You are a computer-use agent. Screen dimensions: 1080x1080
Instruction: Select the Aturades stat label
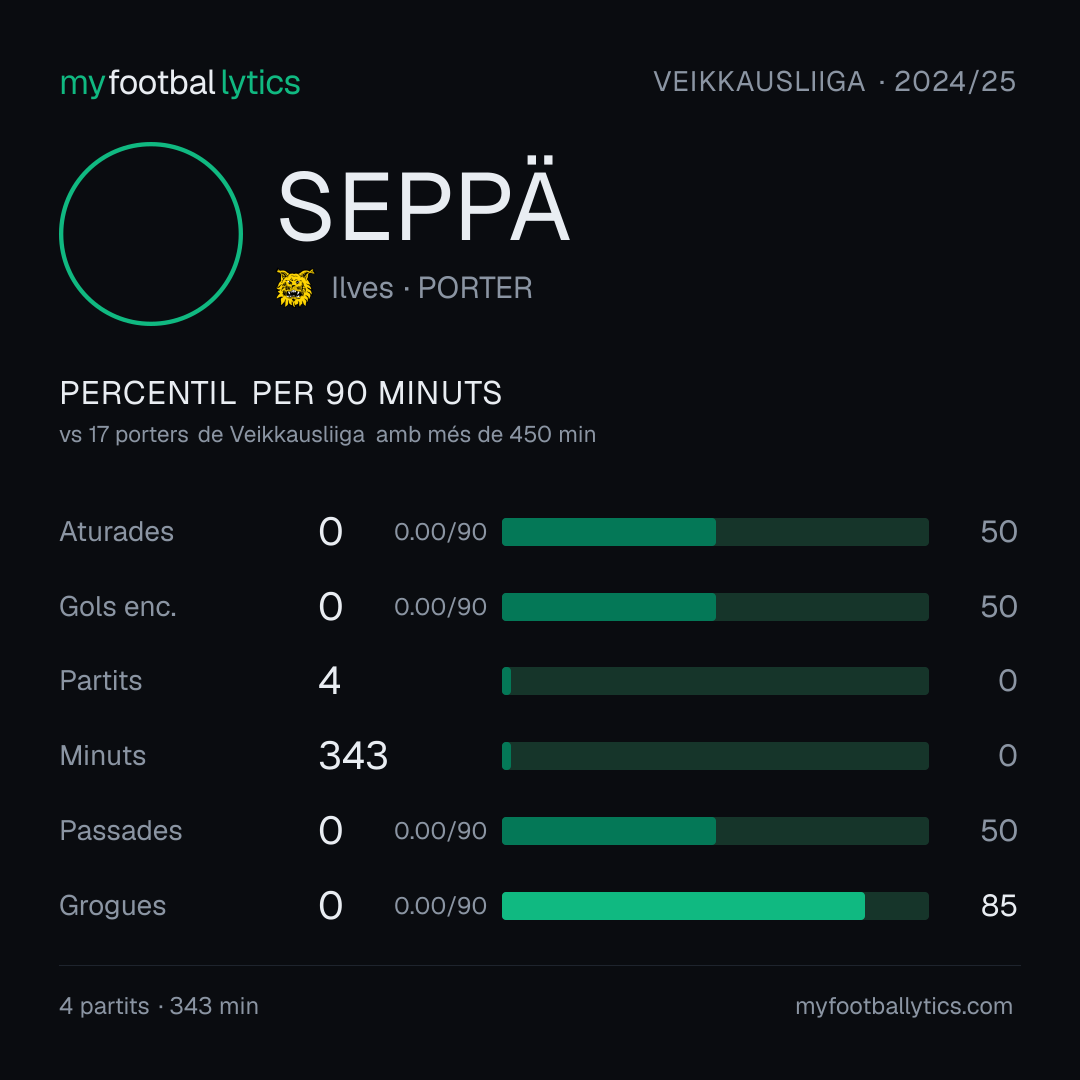click(x=116, y=532)
